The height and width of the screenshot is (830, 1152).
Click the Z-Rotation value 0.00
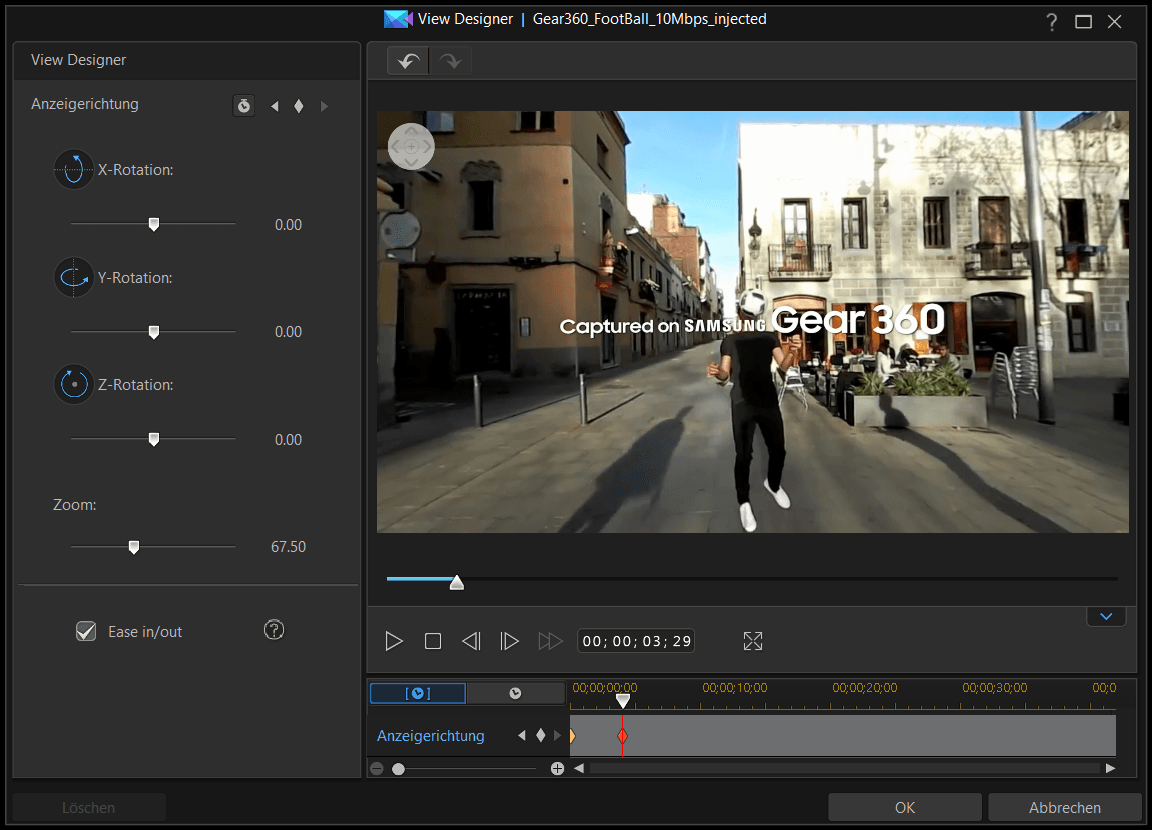coord(288,440)
